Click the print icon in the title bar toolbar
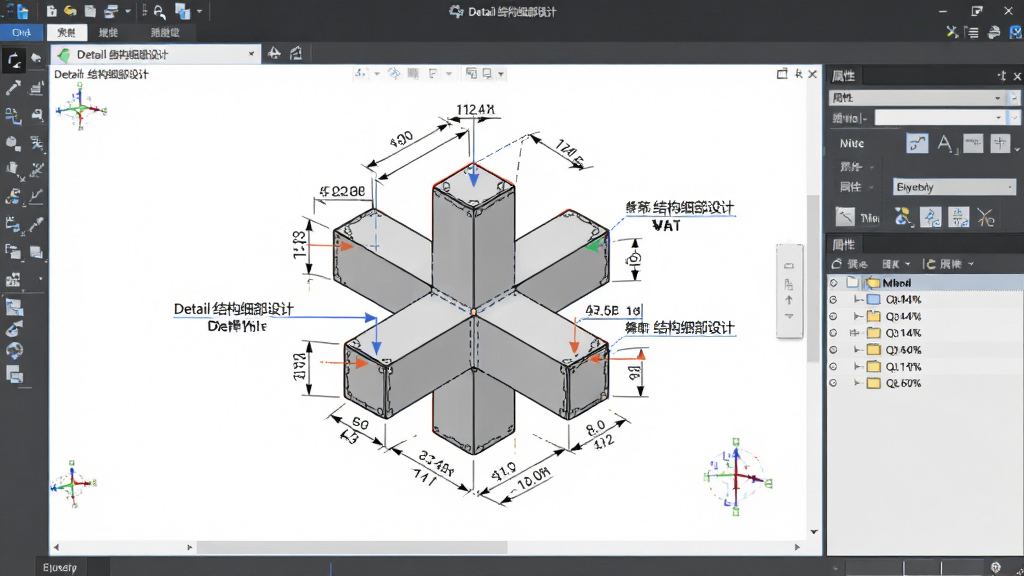 coord(111,11)
